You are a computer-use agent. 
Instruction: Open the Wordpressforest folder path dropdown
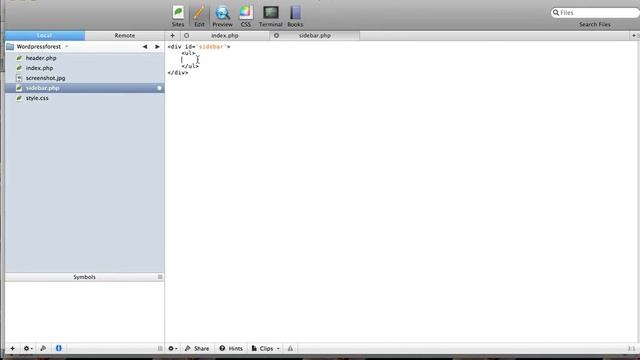click(x=42, y=47)
